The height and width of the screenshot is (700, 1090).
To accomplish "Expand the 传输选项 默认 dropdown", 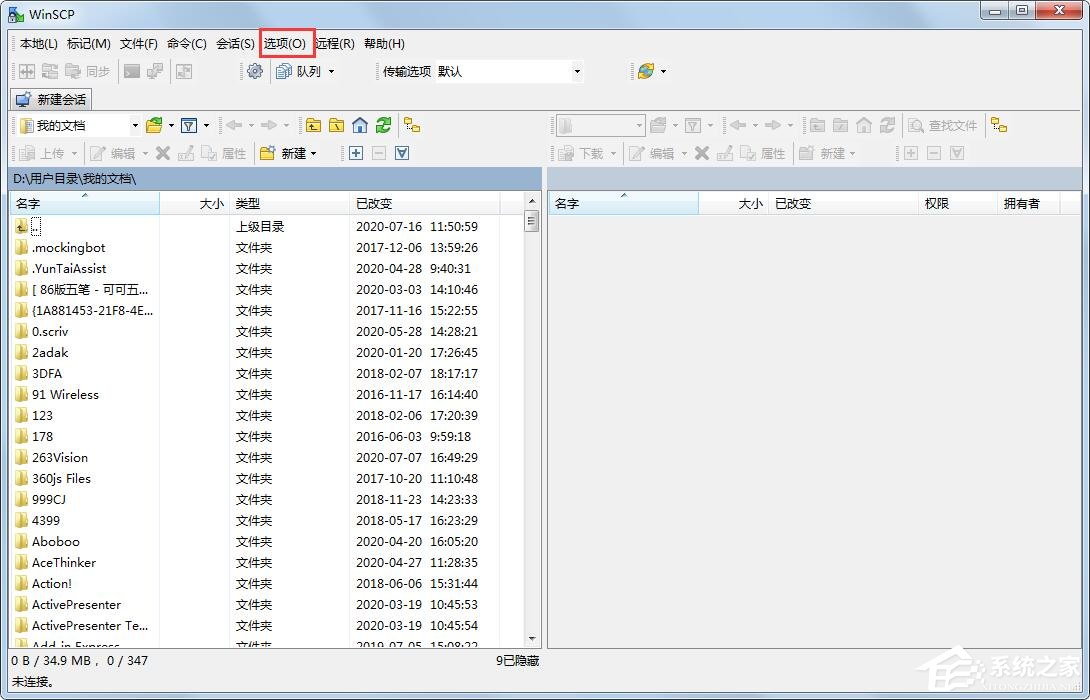I will tap(576, 71).
